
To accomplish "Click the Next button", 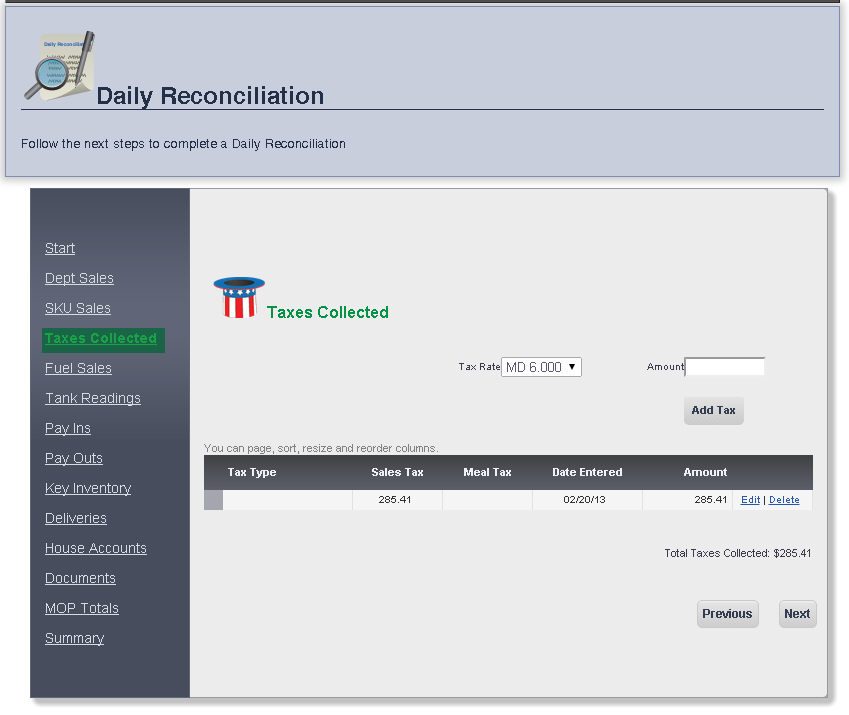I will pyautogui.click(x=797, y=614).
